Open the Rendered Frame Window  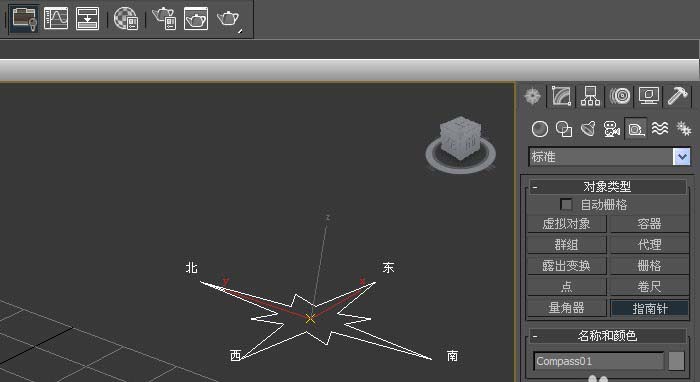click(196, 19)
